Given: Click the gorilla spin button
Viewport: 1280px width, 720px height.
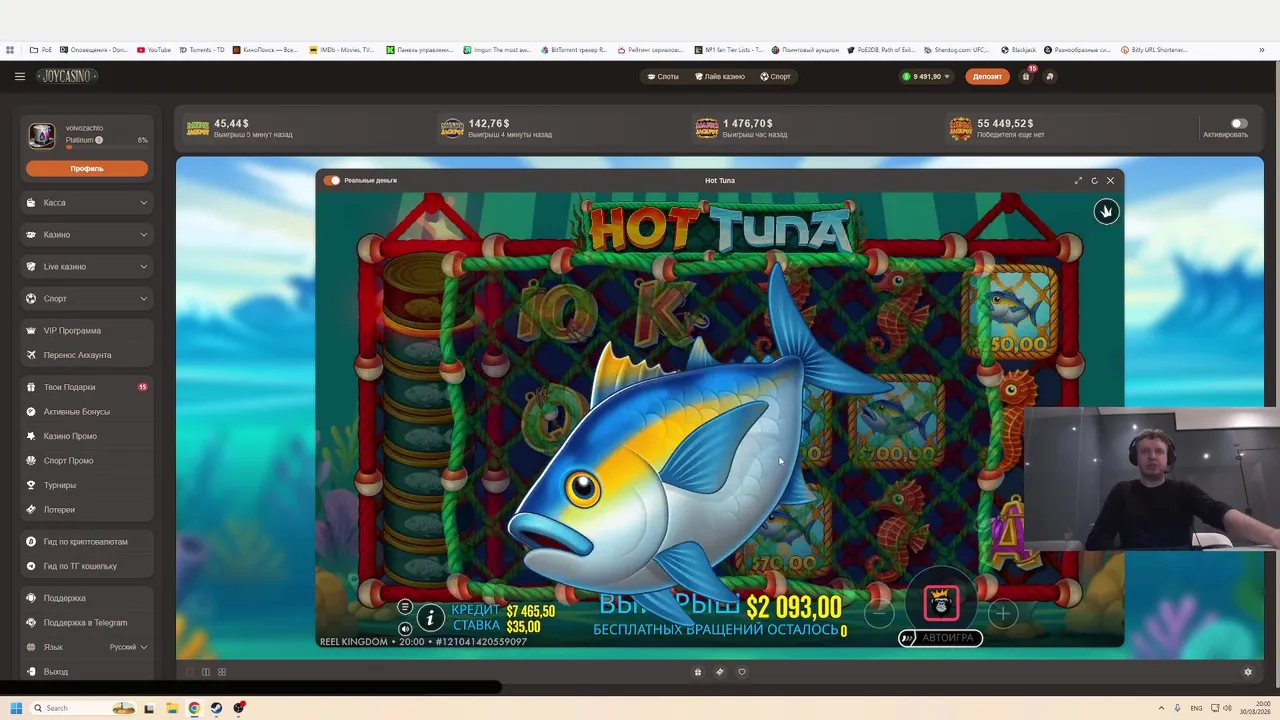Looking at the screenshot, I should click(941, 603).
